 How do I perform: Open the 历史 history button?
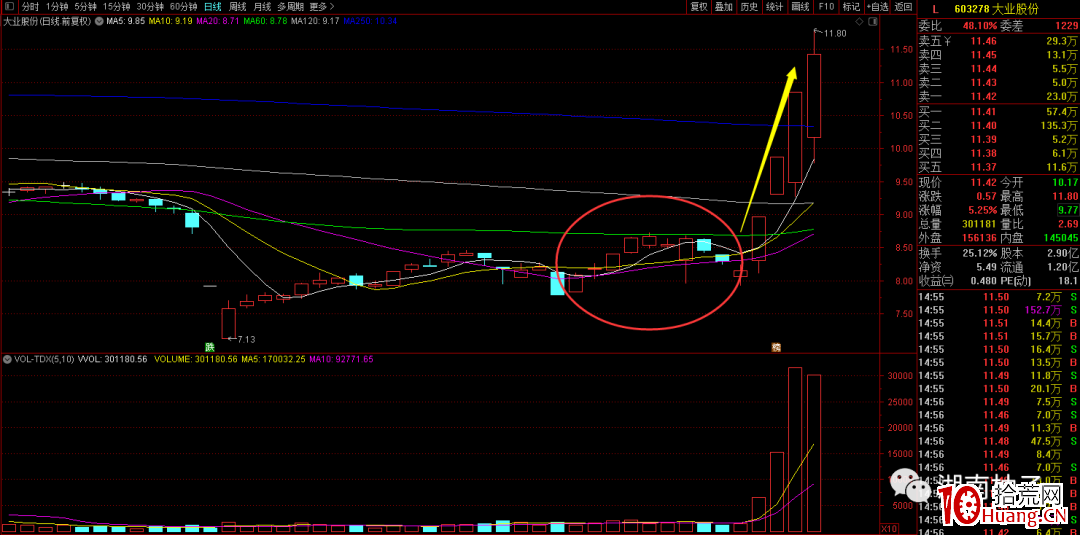tap(749, 7)
